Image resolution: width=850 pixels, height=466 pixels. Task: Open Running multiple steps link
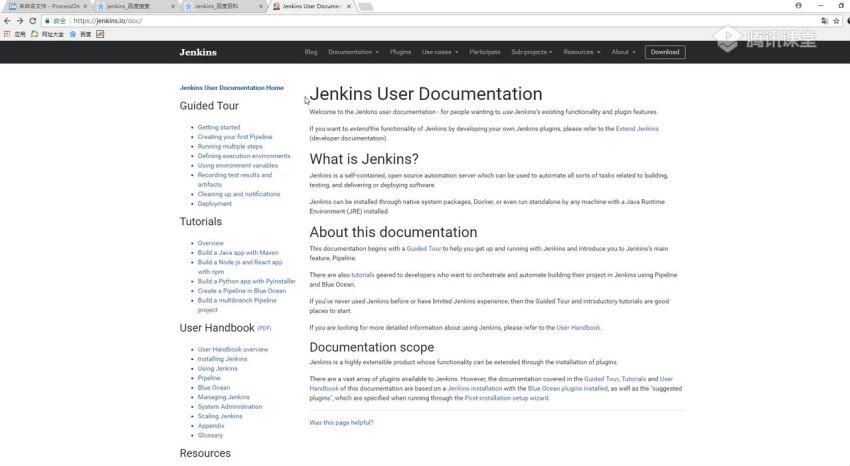(x=230, y=146)
